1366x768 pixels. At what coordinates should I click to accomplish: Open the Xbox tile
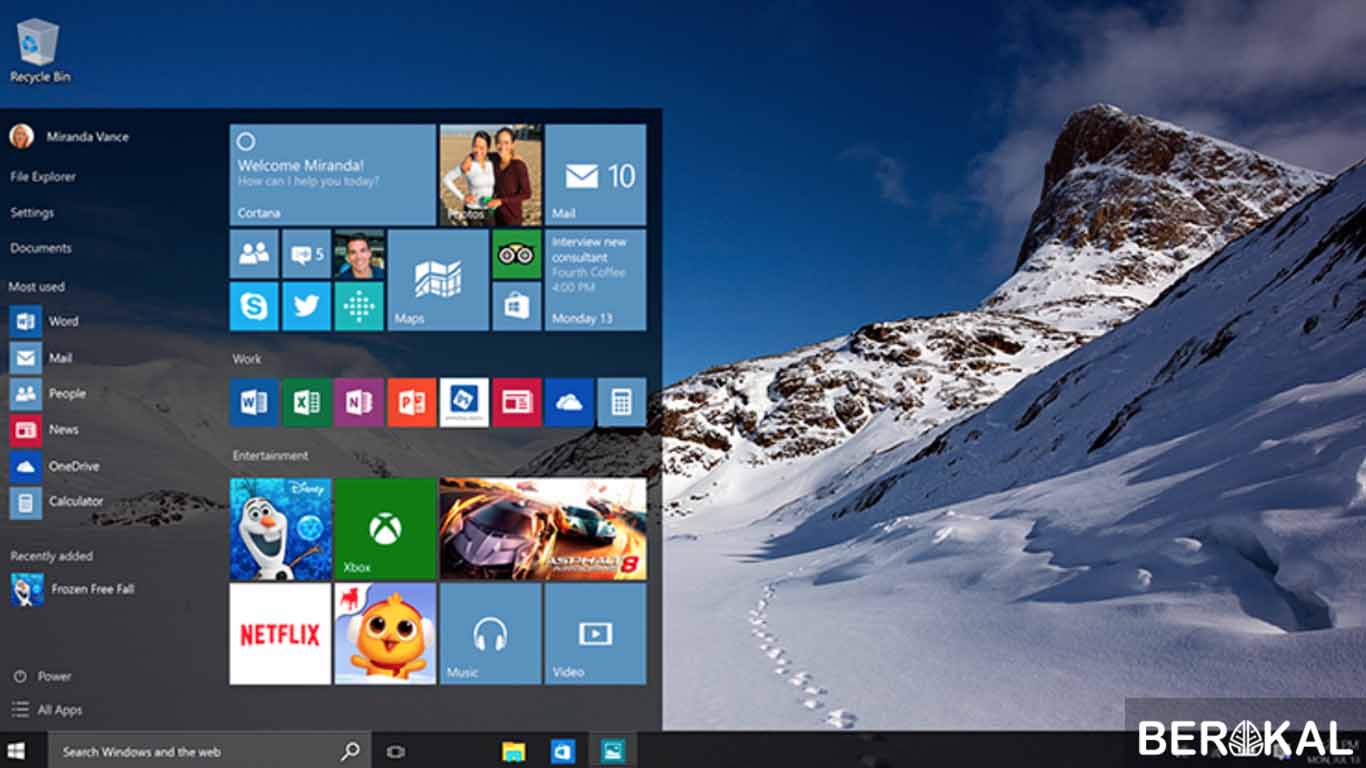(x=385, y=529)
